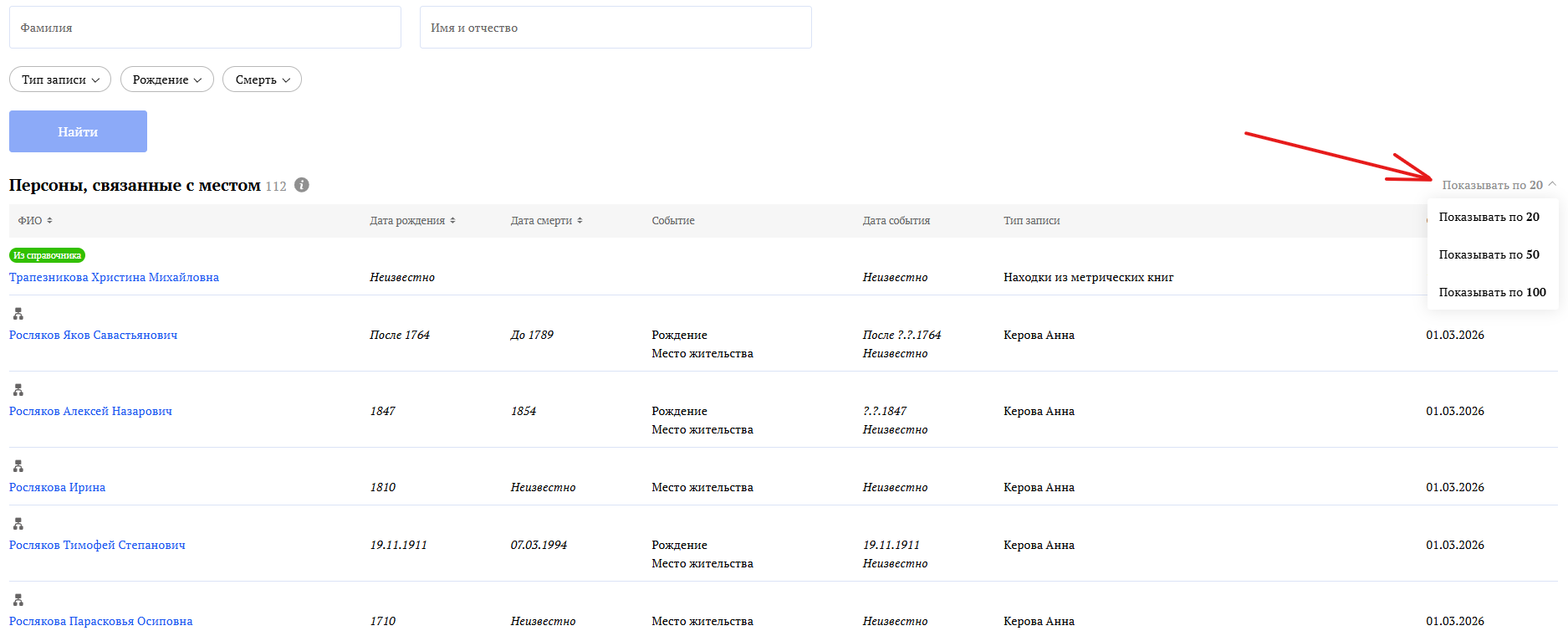Click the info icon next to the persons count
The width and height of the screenshot is (1568, 636).
[x=302, y=185]
